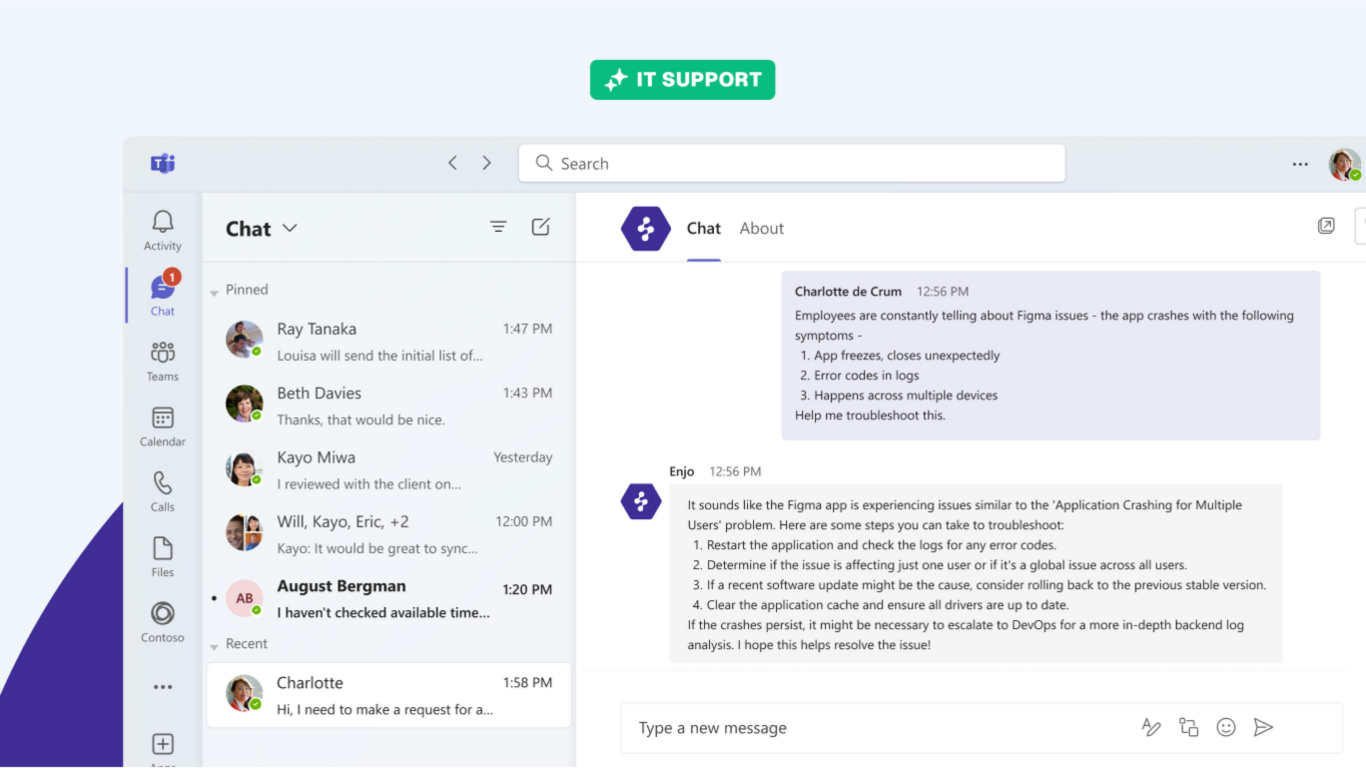Click Ray Tanaka's profile picture
This screenshot has height=768, width=1366.
click(244, 340)
